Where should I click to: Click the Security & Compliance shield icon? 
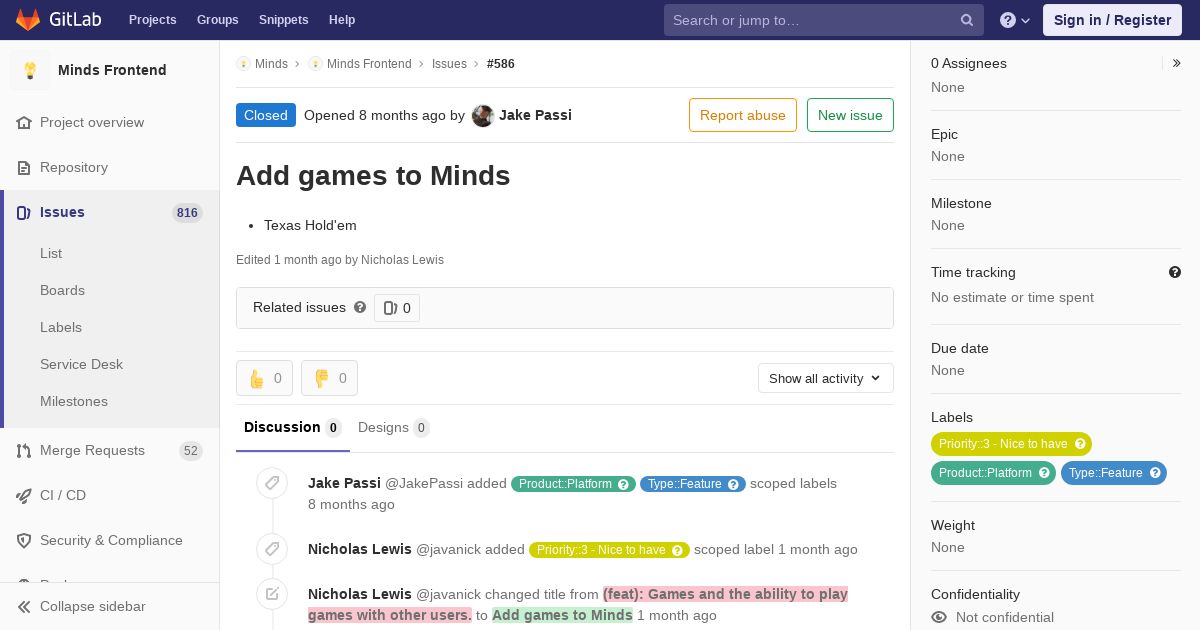click(x=24, y=540)
